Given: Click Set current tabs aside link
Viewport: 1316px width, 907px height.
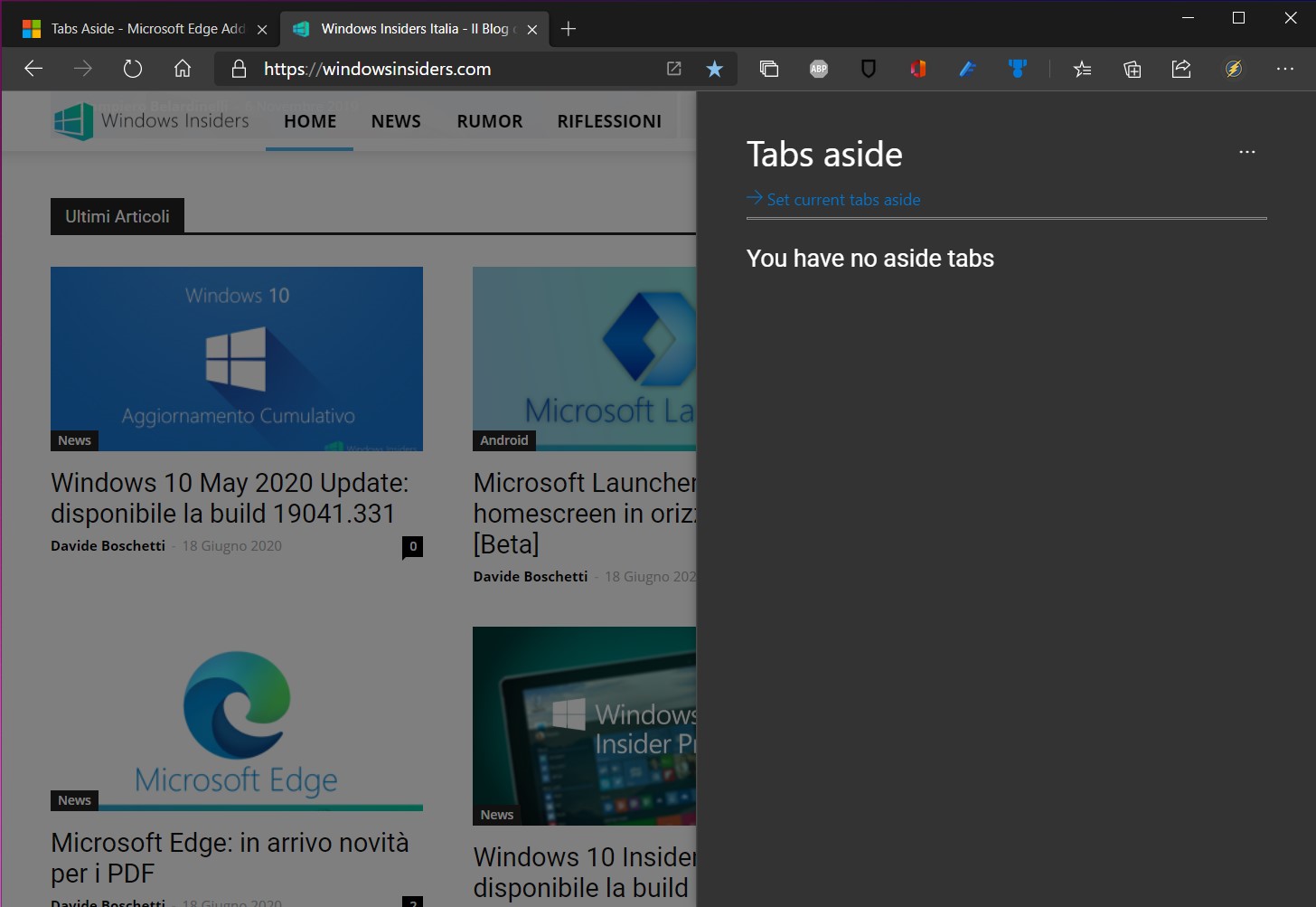Looking at the screenshot, I should click(833, 199).
